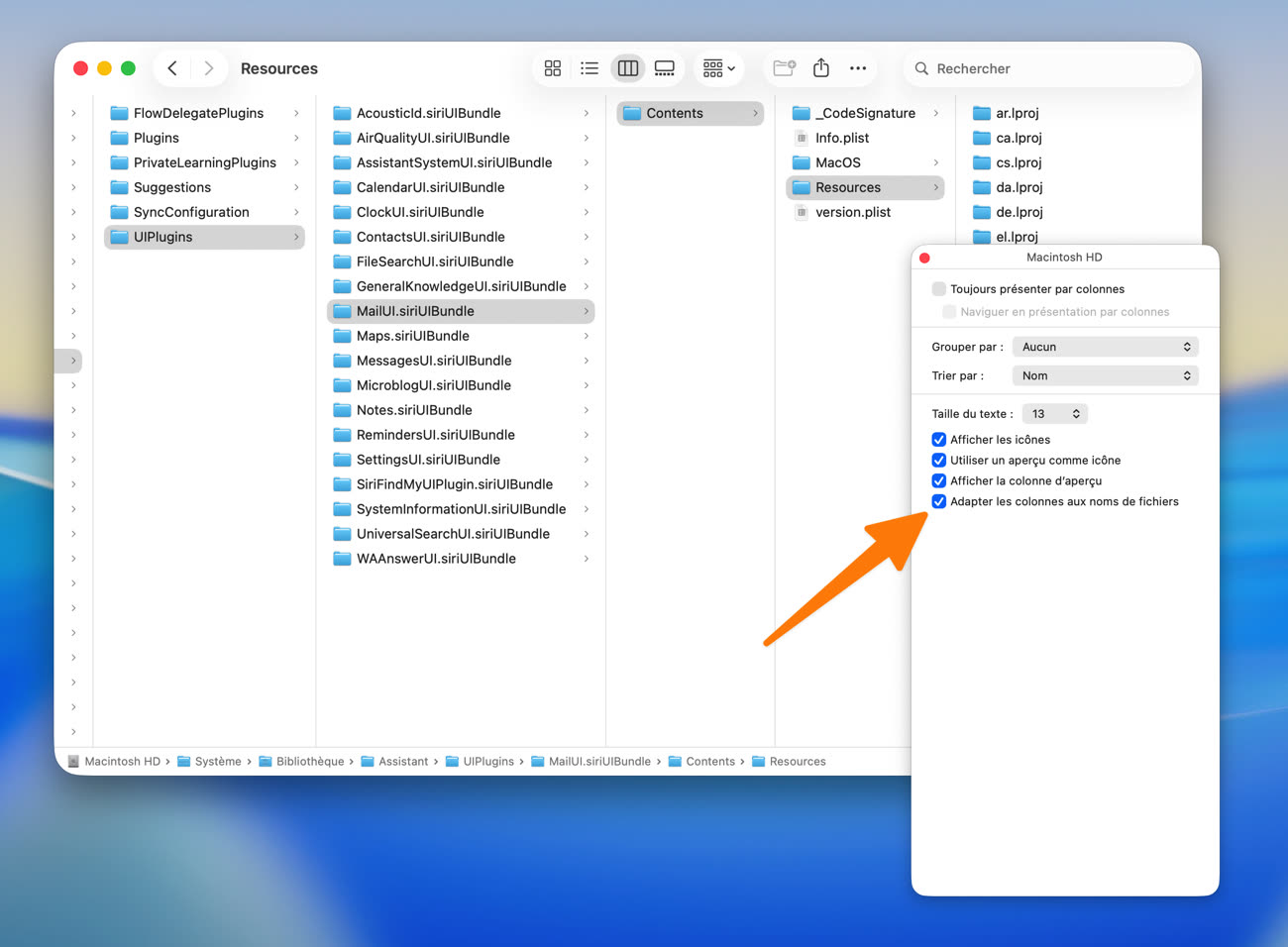Image resolution: width=1288 pixels, height=947 pixels.
Task: Open the group-by toolbar dropdown button
Action: [x=718, y=68]
